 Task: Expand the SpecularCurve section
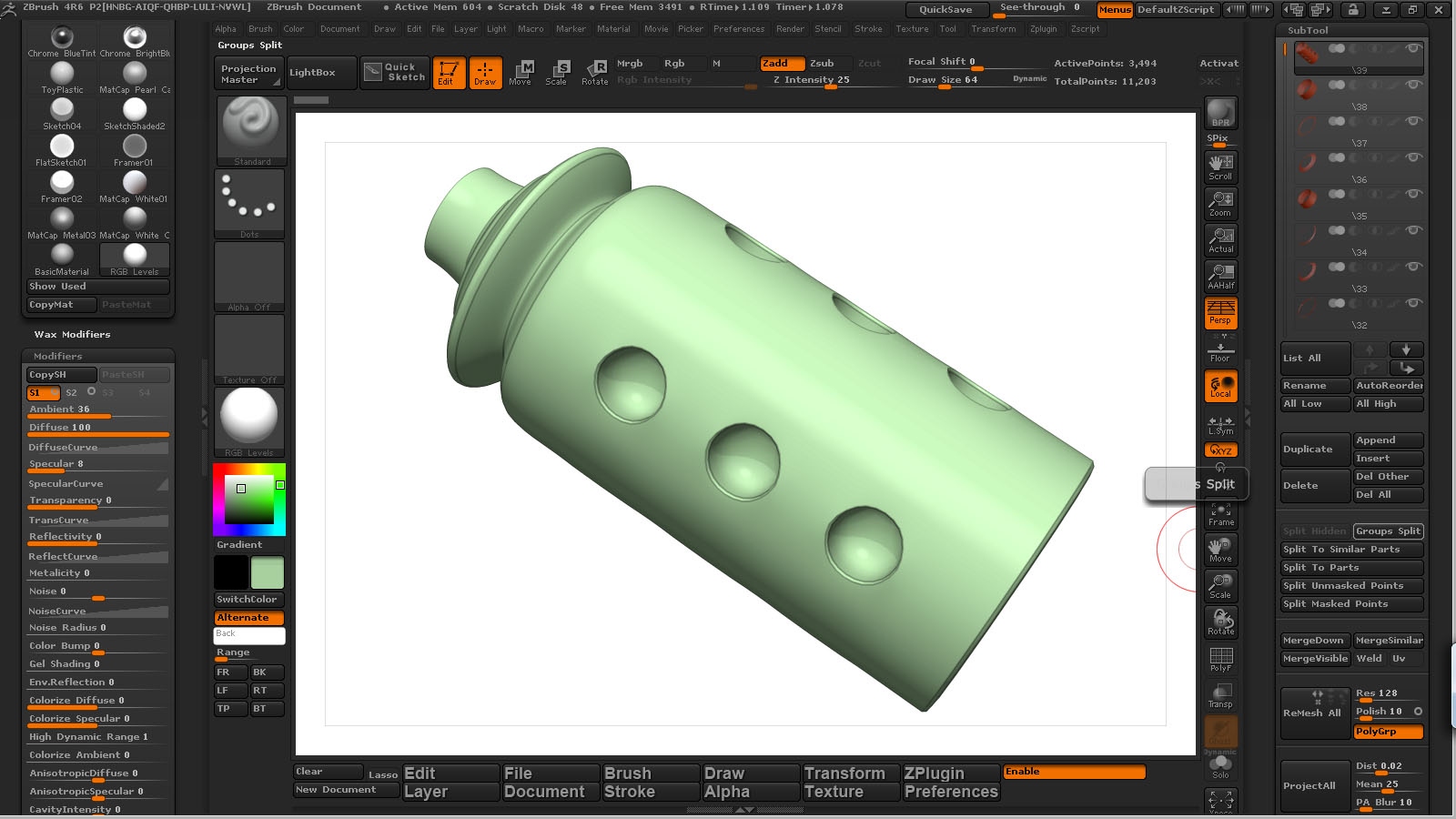[x=97, y=484]
